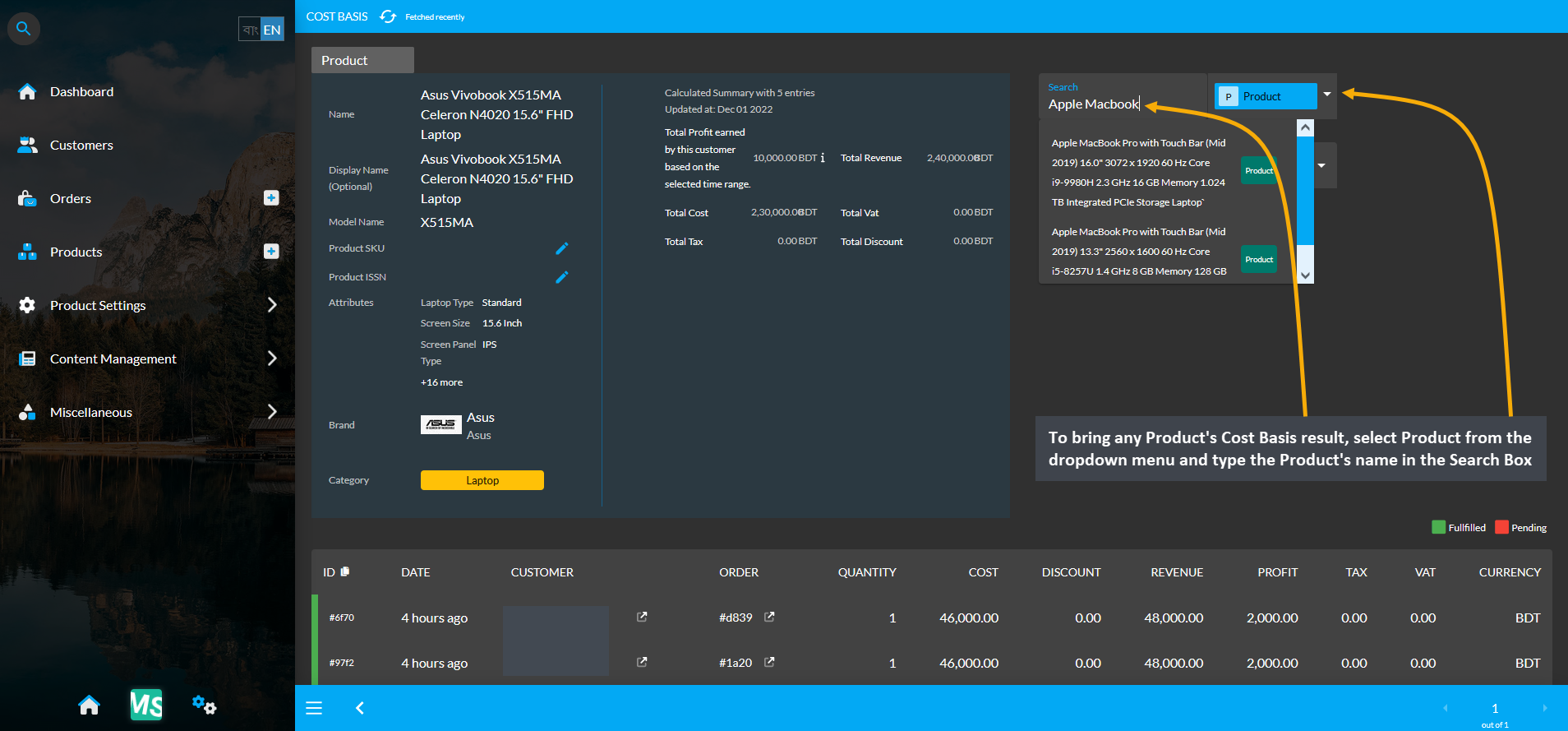Click the caret beside Product type selector
Image resolution: width=1568 pixels, height=731 pixels.
click(x=1327, y=94)
